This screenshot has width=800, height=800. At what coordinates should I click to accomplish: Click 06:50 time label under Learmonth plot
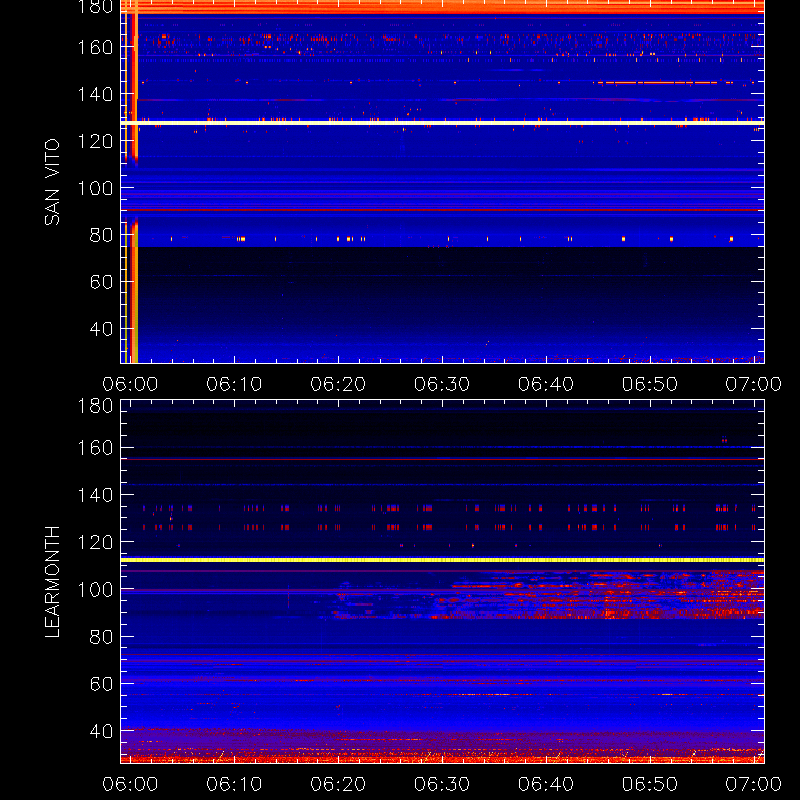[650, 784]
